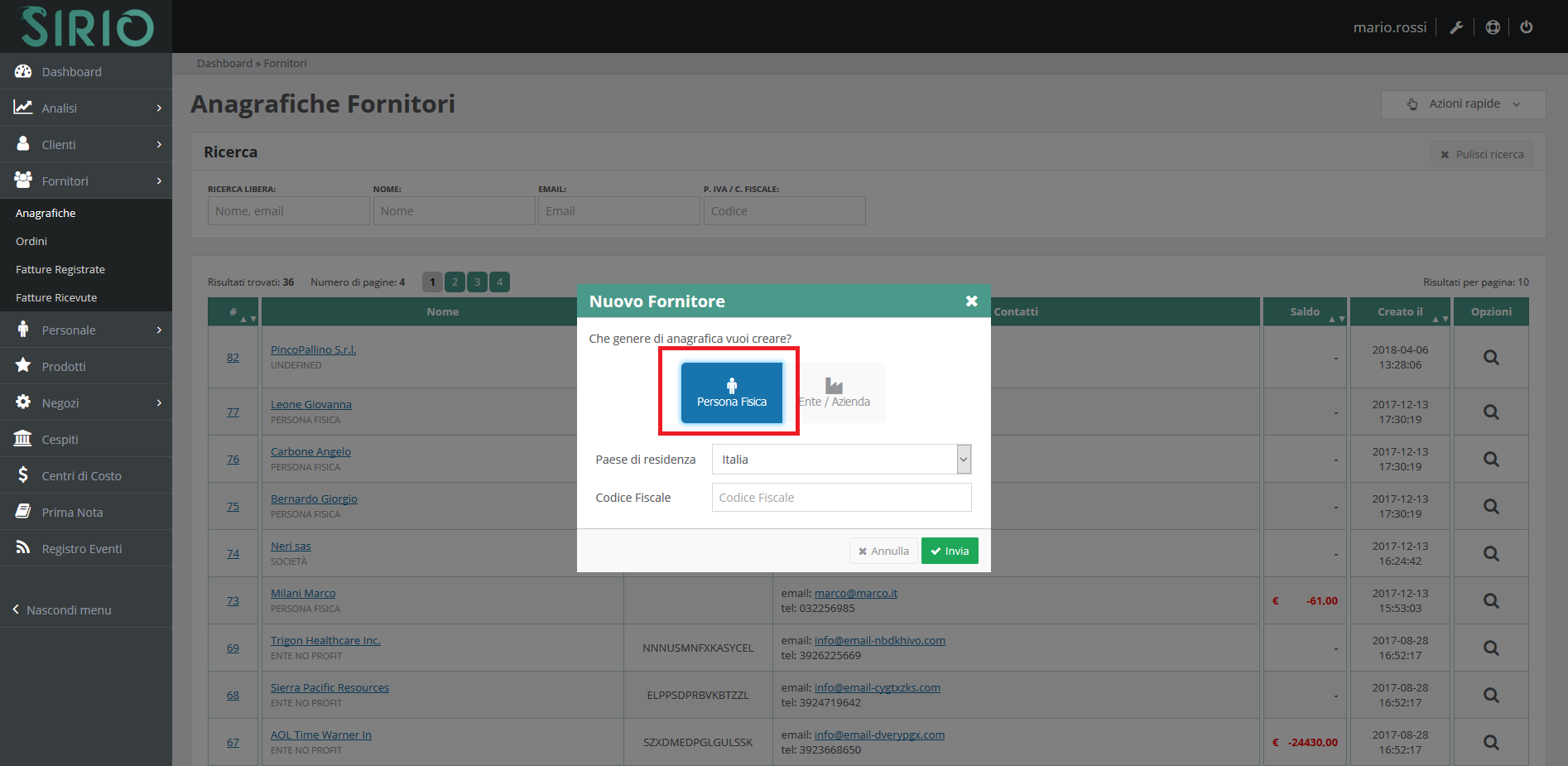Click the wrench settings icon in header
This screenshot has height=766, width=1568.
tap(1456, 27)
